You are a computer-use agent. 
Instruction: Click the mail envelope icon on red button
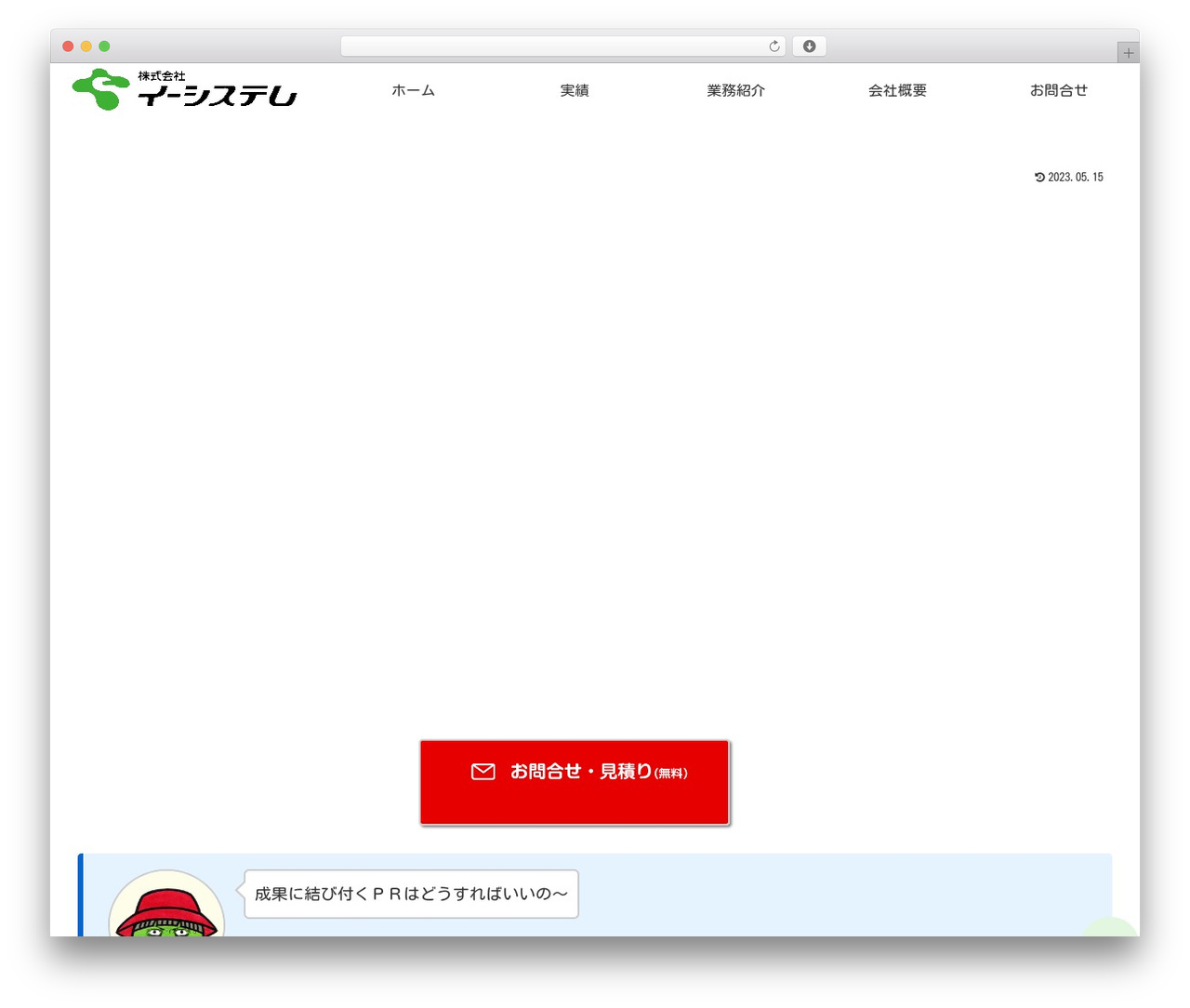[x=483, y=772]
